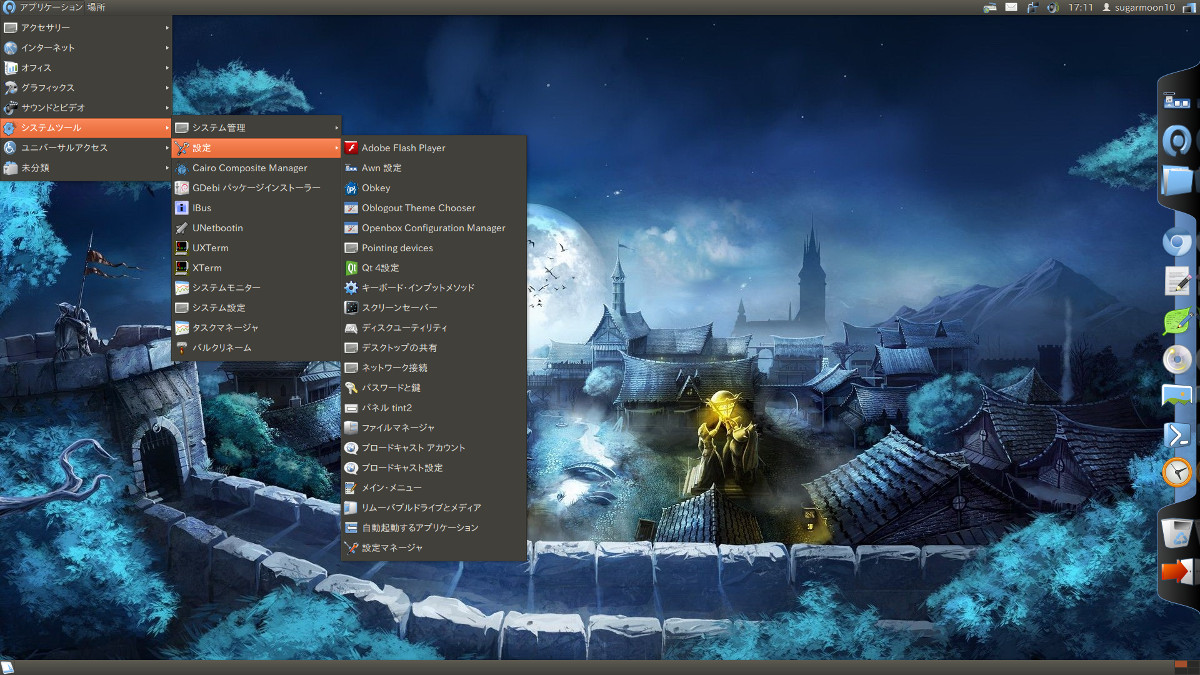This screenshot has height=675, width=1200.
Task: Open バルクリネーム
Action: tap(257, 348)
